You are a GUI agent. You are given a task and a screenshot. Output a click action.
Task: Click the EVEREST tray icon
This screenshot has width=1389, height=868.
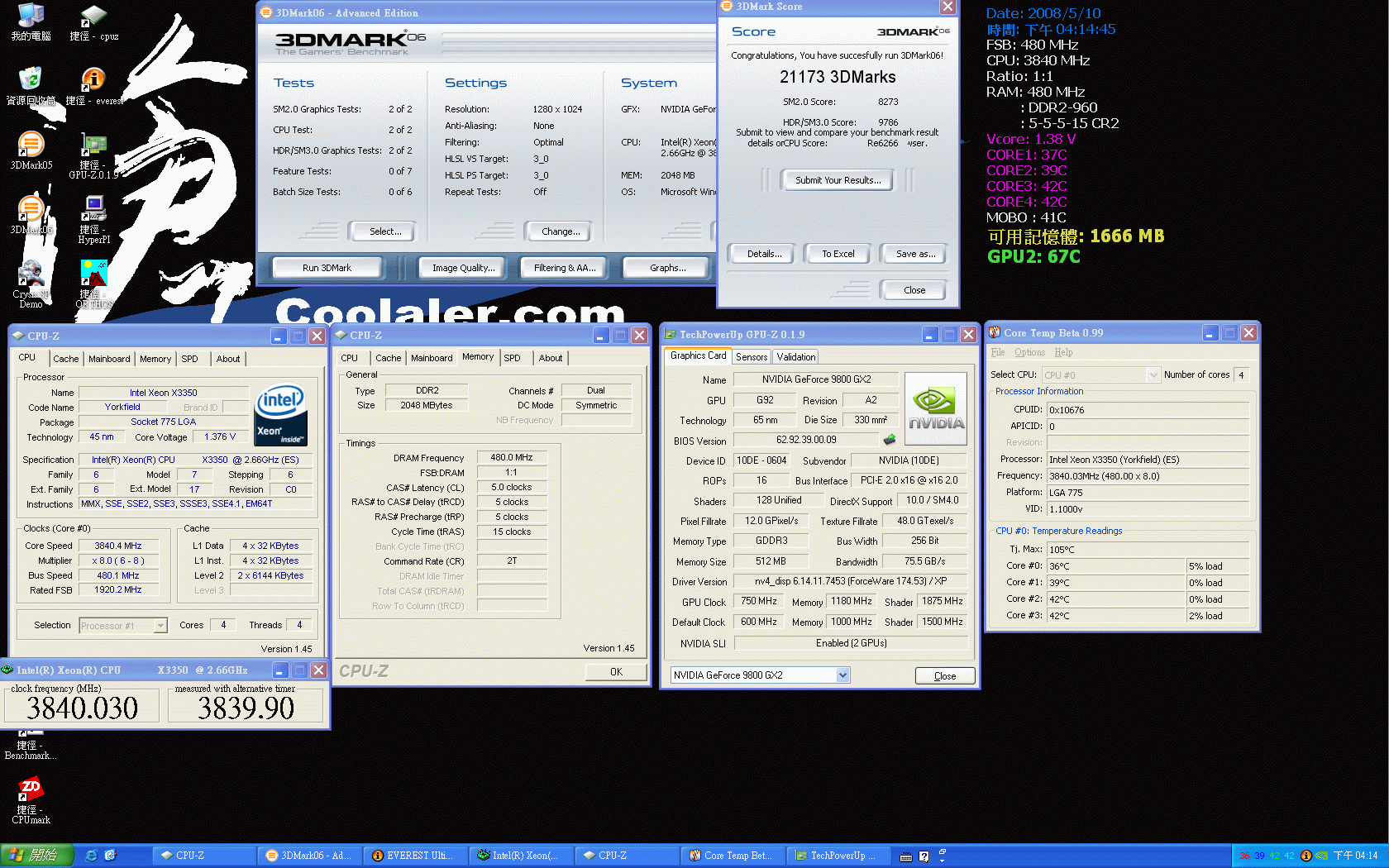coord(1306,856)
